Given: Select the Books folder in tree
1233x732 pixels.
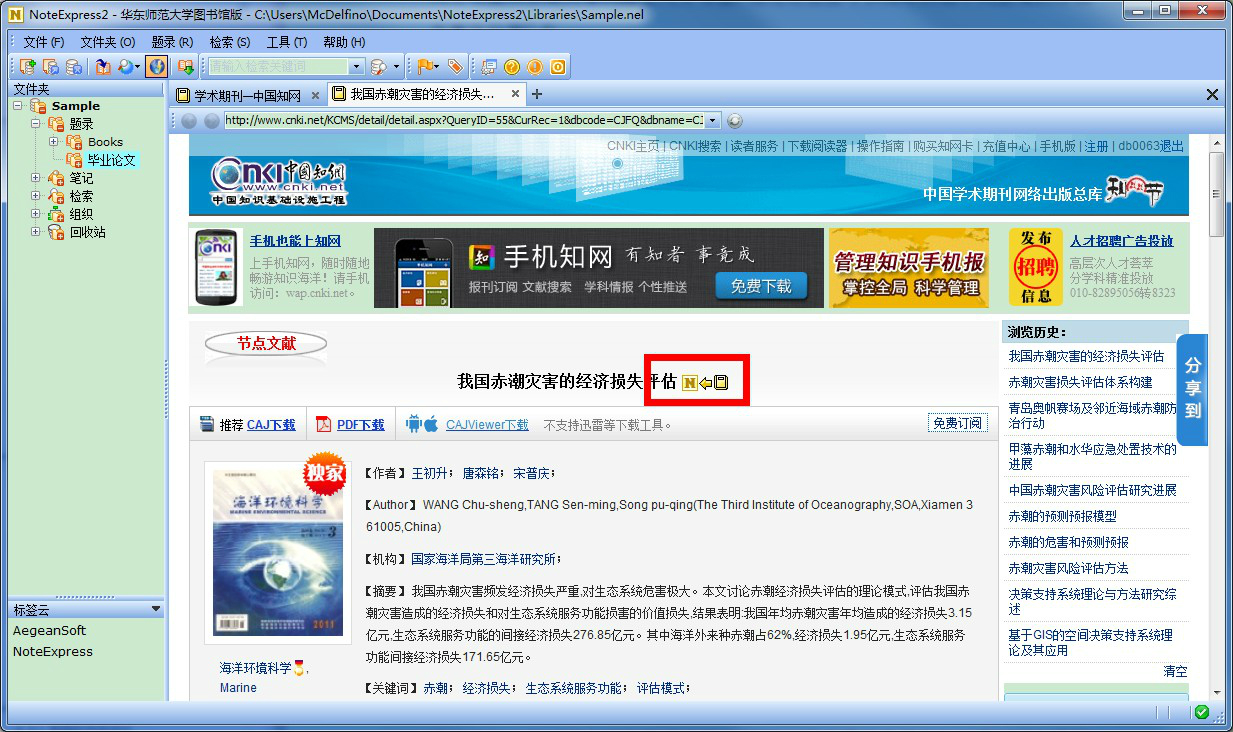Looking at the screenshot, I should tap(105, 142).
